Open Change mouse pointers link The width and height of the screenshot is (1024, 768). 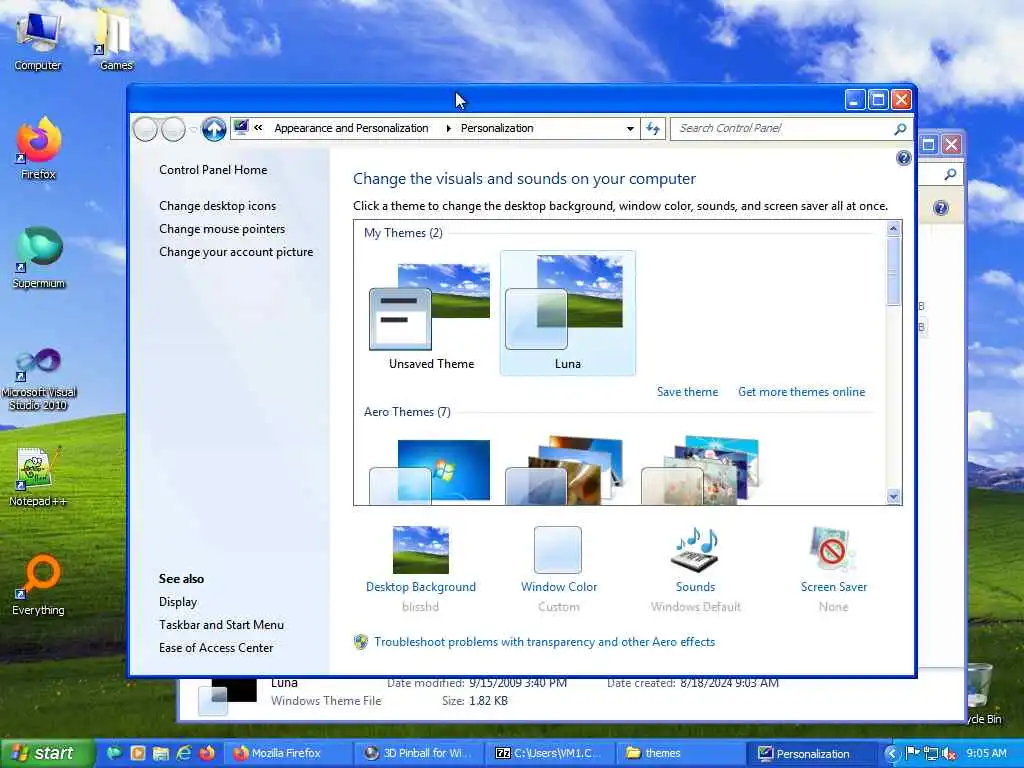[x=222, y=229]
